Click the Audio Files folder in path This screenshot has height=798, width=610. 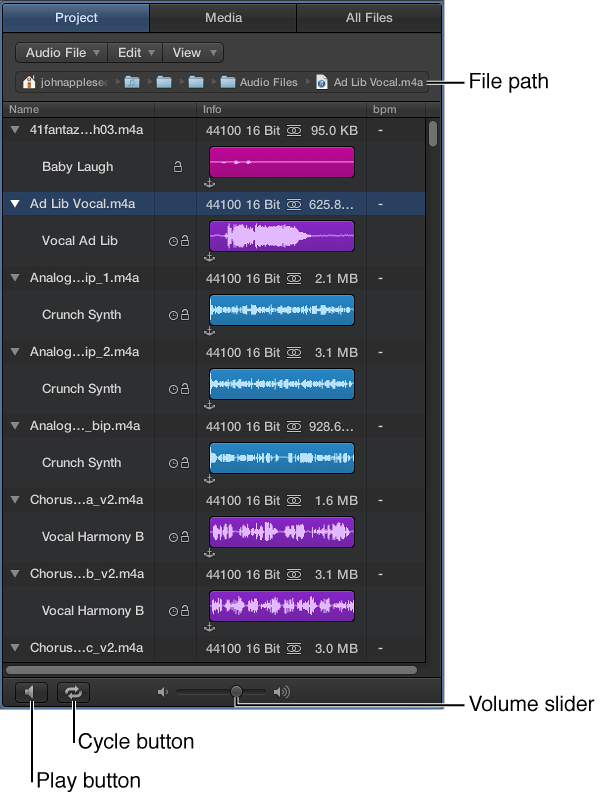click(x=259, y=82)
